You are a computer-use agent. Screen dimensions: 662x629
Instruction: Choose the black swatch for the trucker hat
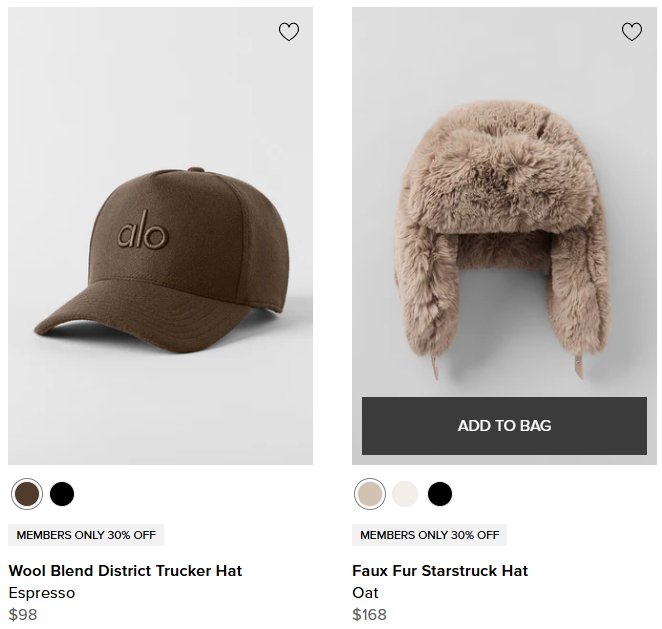click(62, 494)
